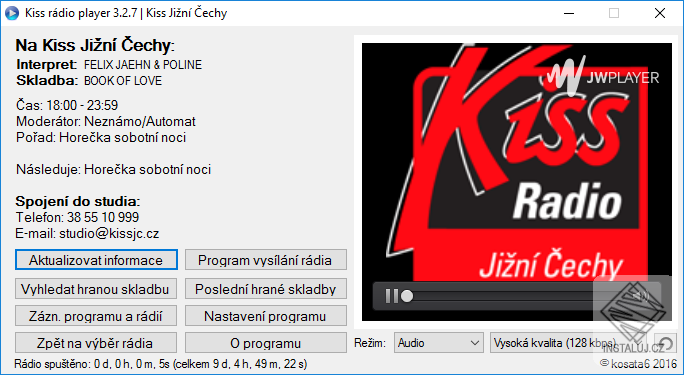Open the Režim Audio dropdown
This screenshot has width=684, height=375.
click(439, 343)
